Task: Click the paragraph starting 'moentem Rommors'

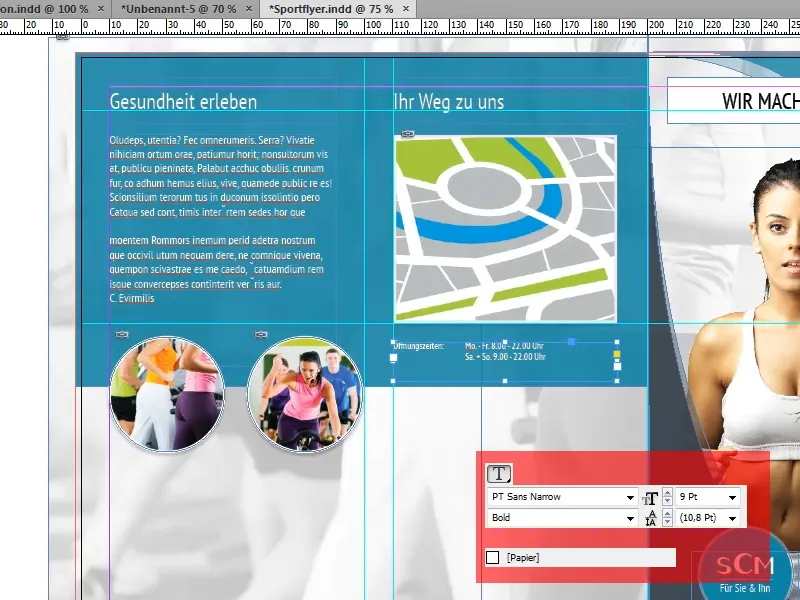Action: tap(216, 262)
